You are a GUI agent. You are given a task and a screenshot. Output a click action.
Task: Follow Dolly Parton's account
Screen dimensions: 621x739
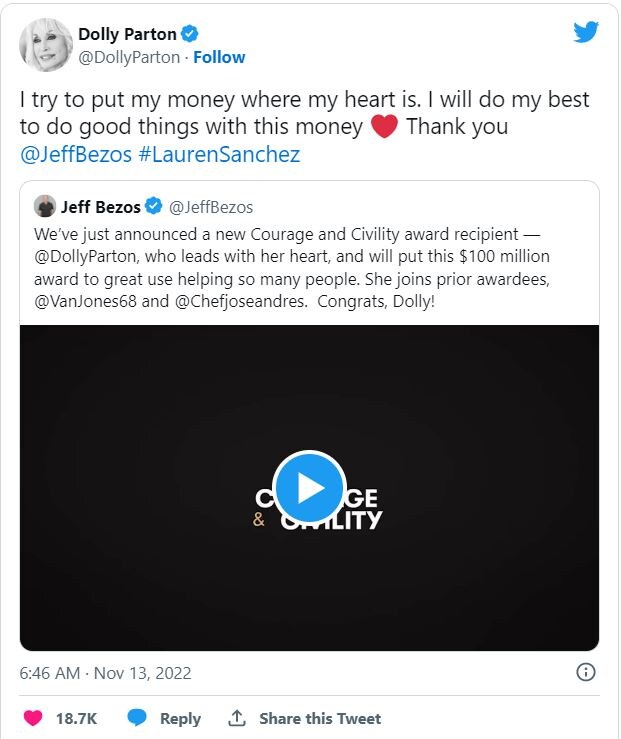[x=219, y=57]
